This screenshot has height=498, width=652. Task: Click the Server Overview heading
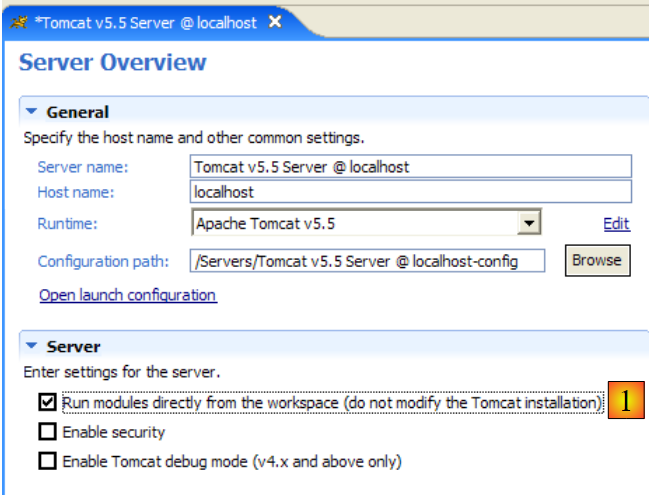[113, 62]
